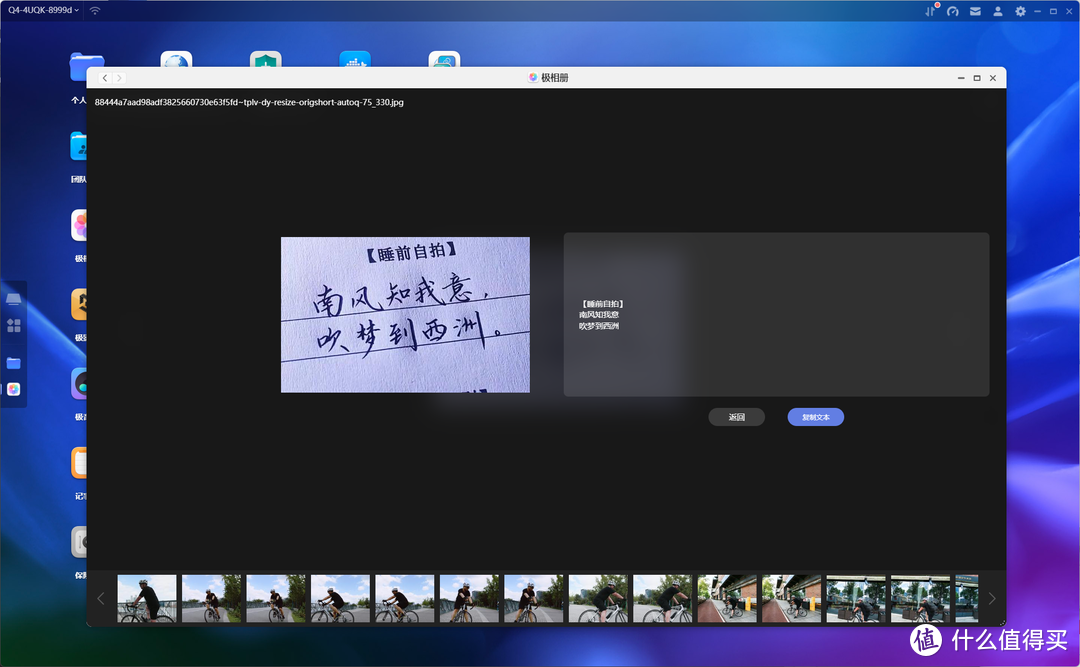This screenshot has width=1080, height=667.
Task: Open the app grid icon in side dock
Action: pyautogui.click(x=14, y=325)
